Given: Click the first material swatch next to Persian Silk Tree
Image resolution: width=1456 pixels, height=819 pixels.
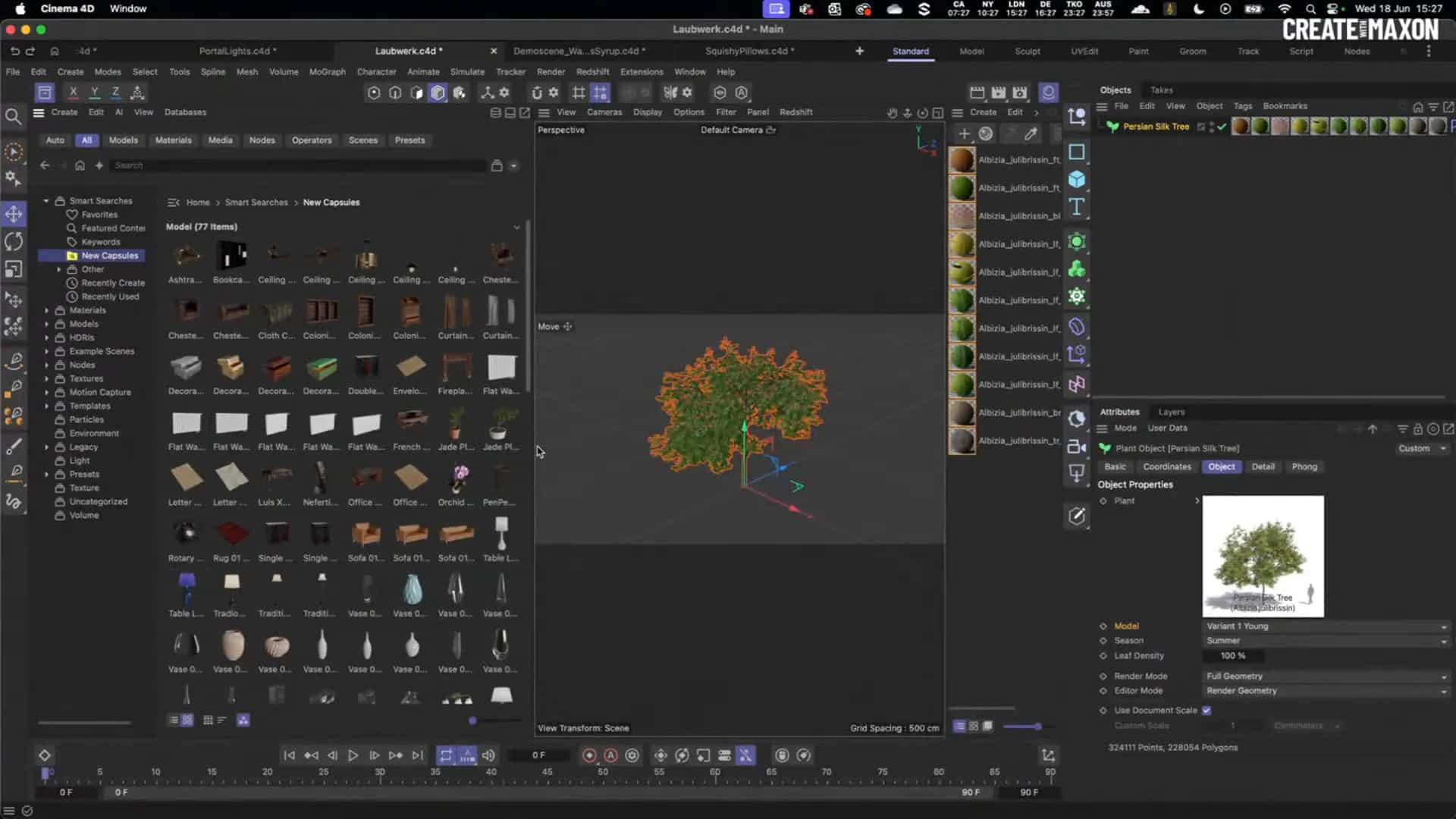Looking at the screenshot, I should pos(1241,127).
